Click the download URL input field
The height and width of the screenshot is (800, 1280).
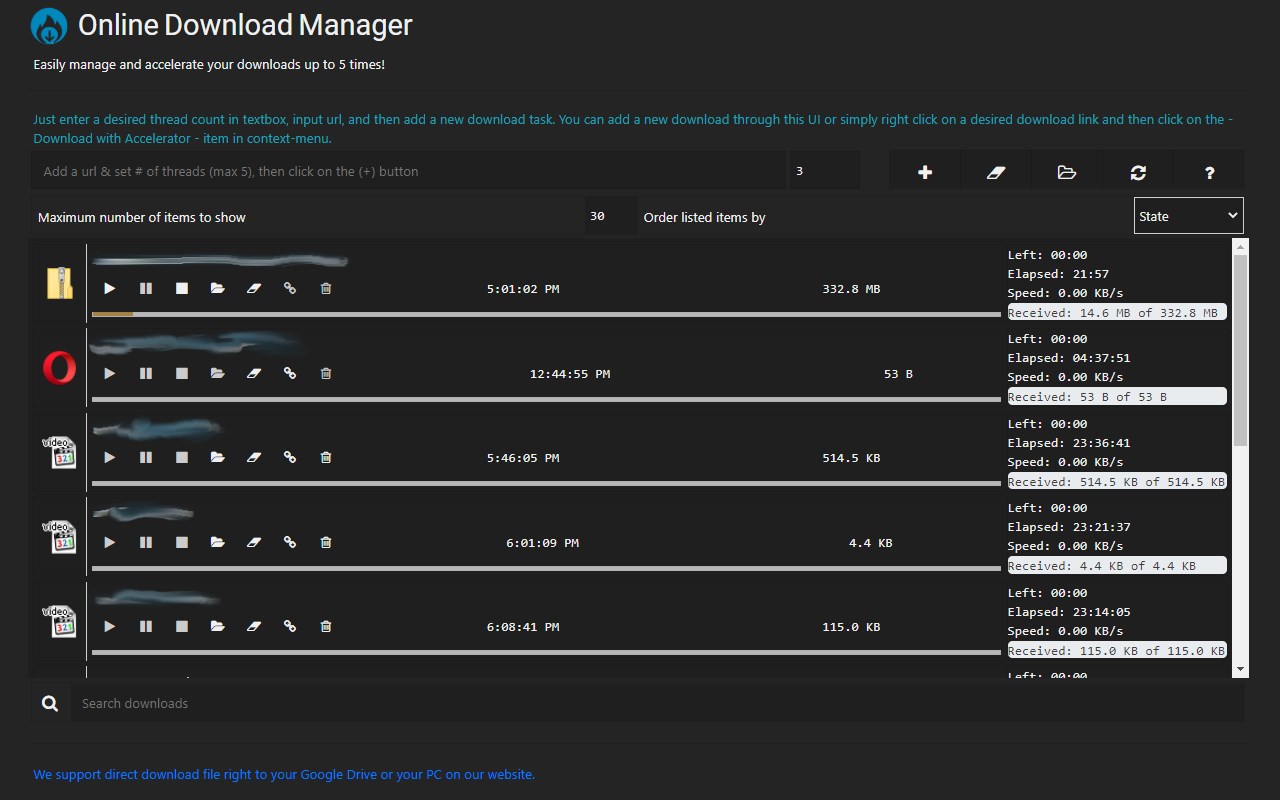pyautogui.click(x=408, y=172)
